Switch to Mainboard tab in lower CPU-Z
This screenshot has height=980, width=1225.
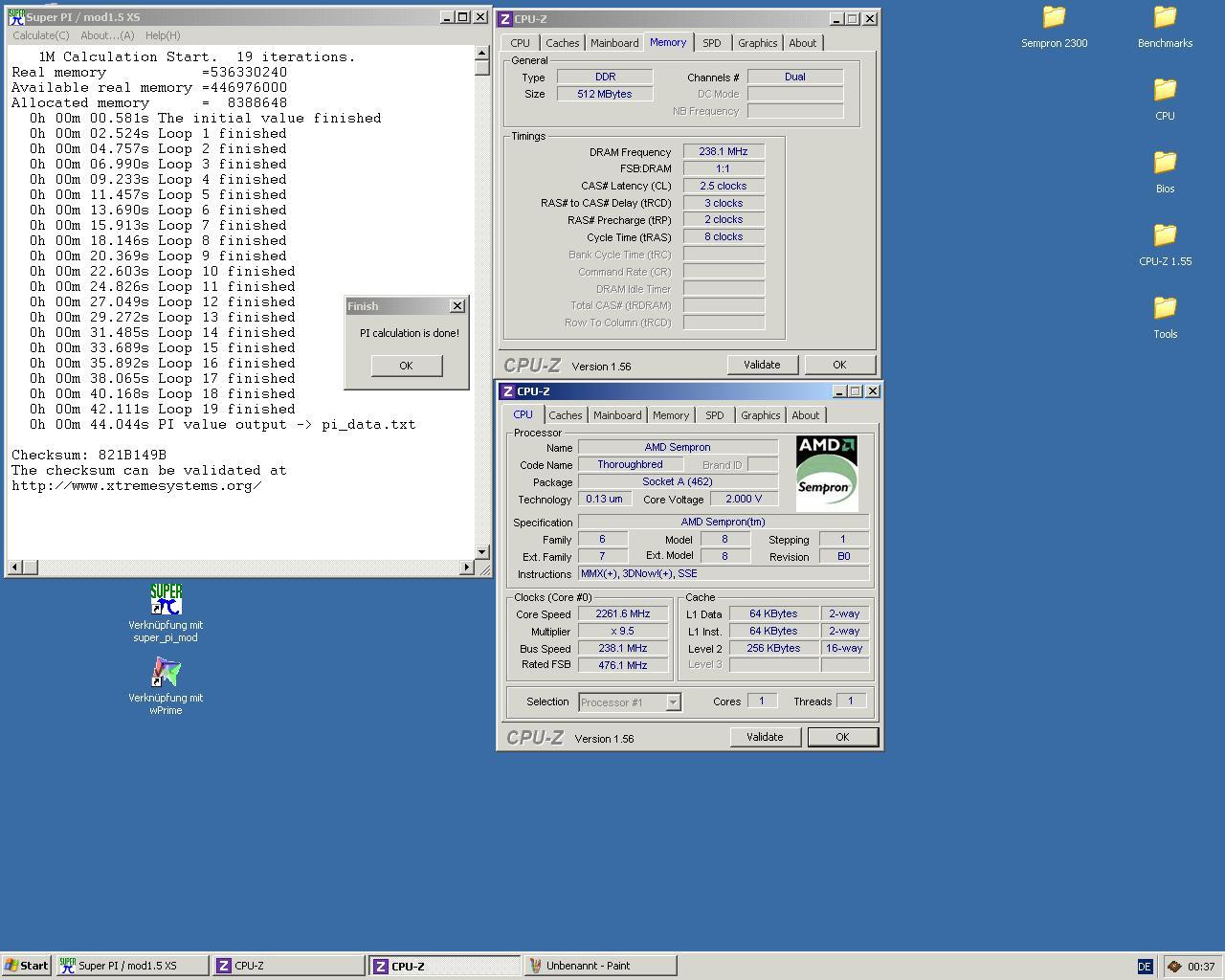coord(617,415)
